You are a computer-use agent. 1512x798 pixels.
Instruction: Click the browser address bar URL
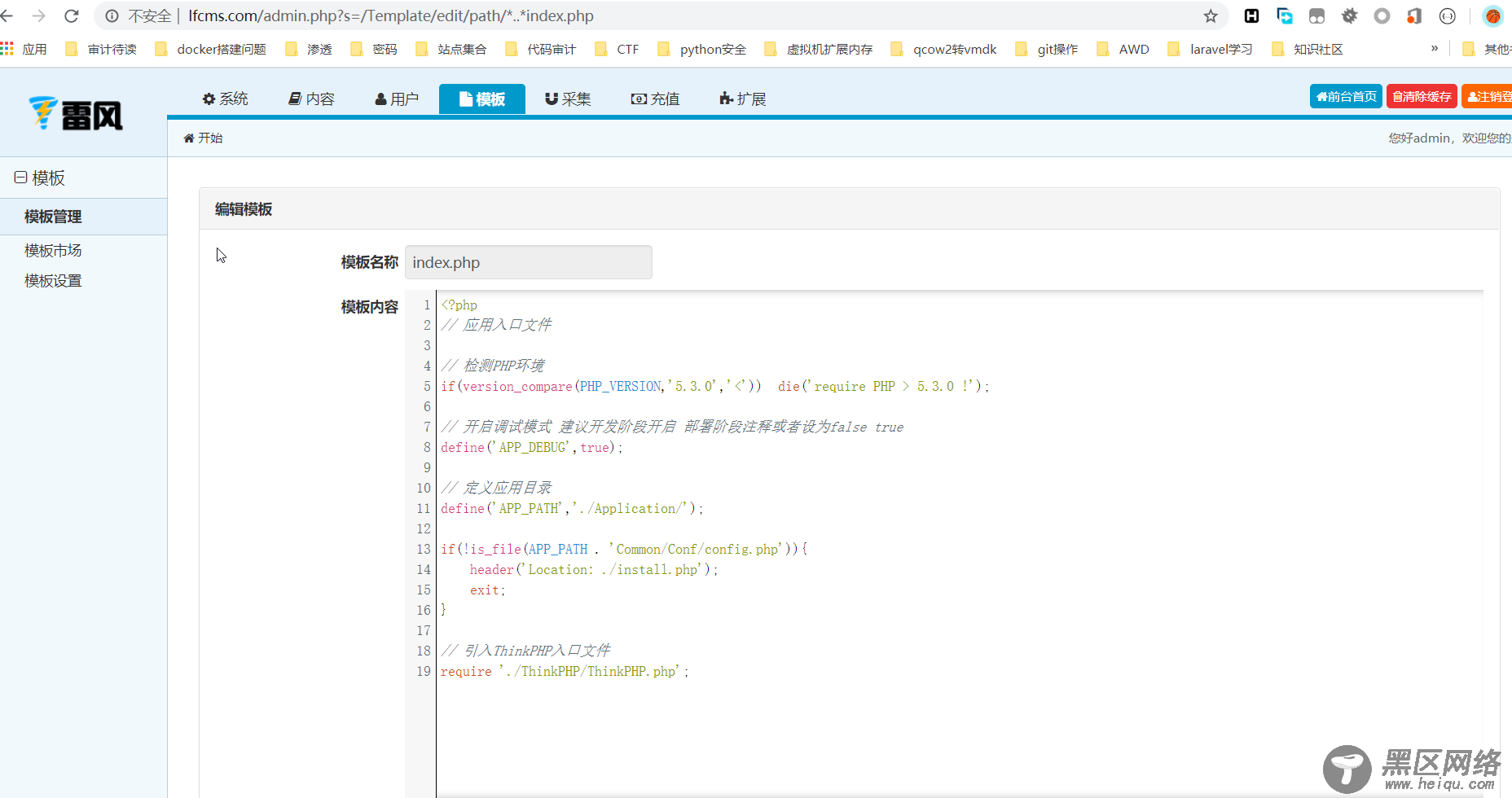[x=391, y=15]
